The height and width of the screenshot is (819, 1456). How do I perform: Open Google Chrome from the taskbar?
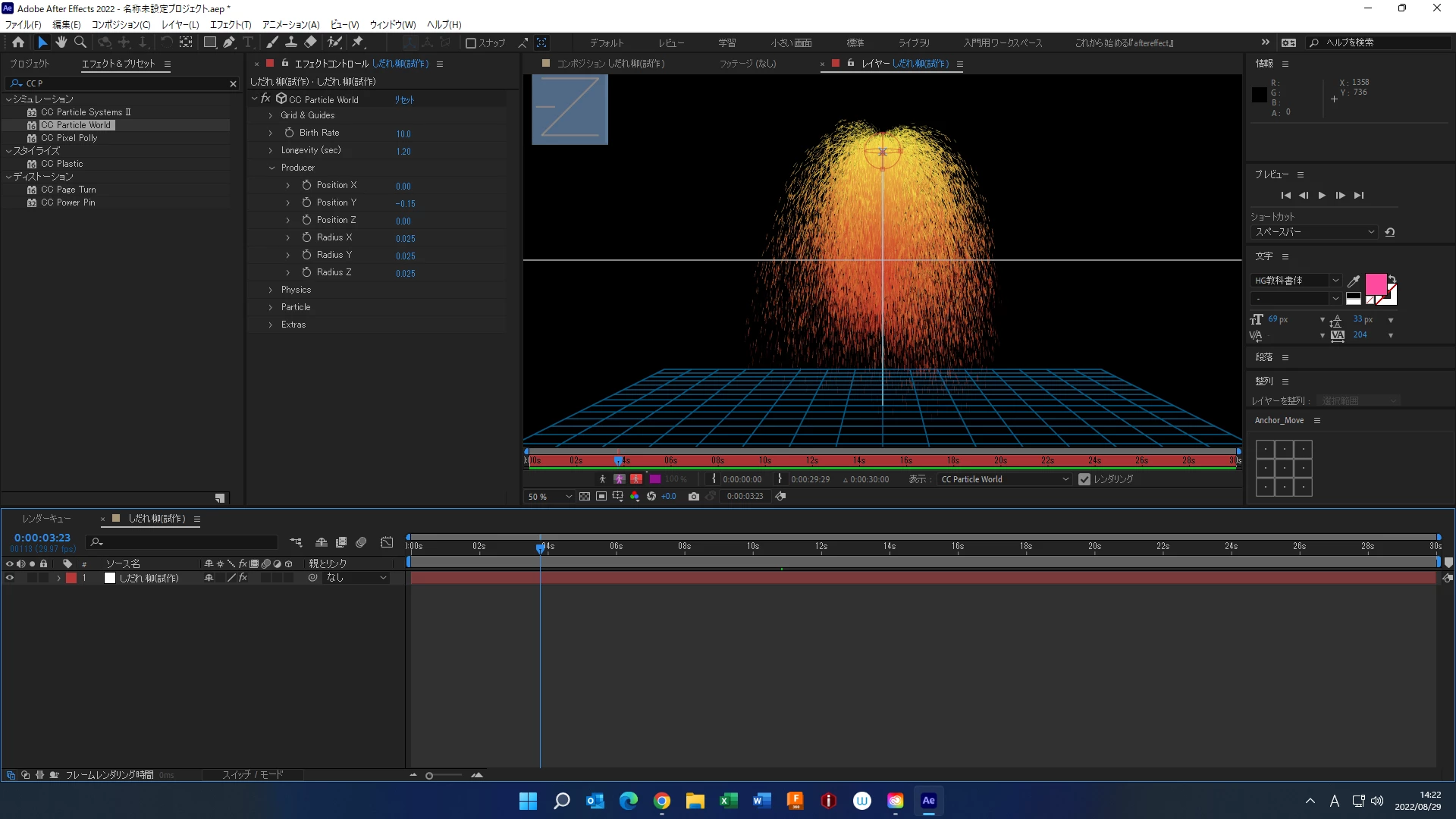pyautogui.click(x=661, y=801)
